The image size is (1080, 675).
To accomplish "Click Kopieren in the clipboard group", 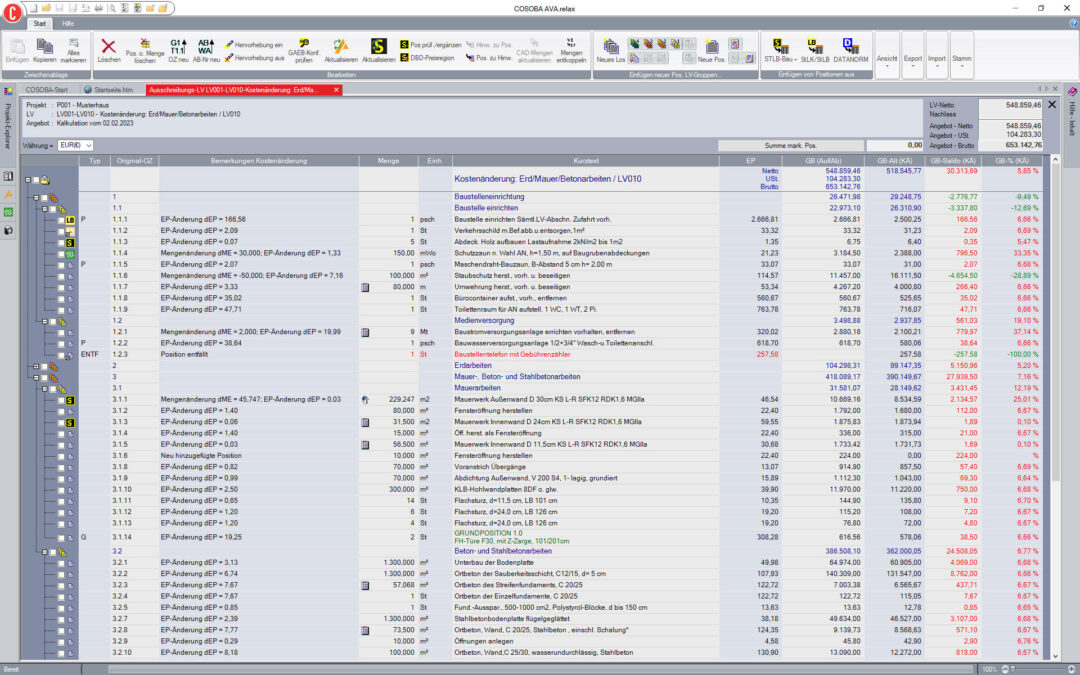I will (45, 51).
